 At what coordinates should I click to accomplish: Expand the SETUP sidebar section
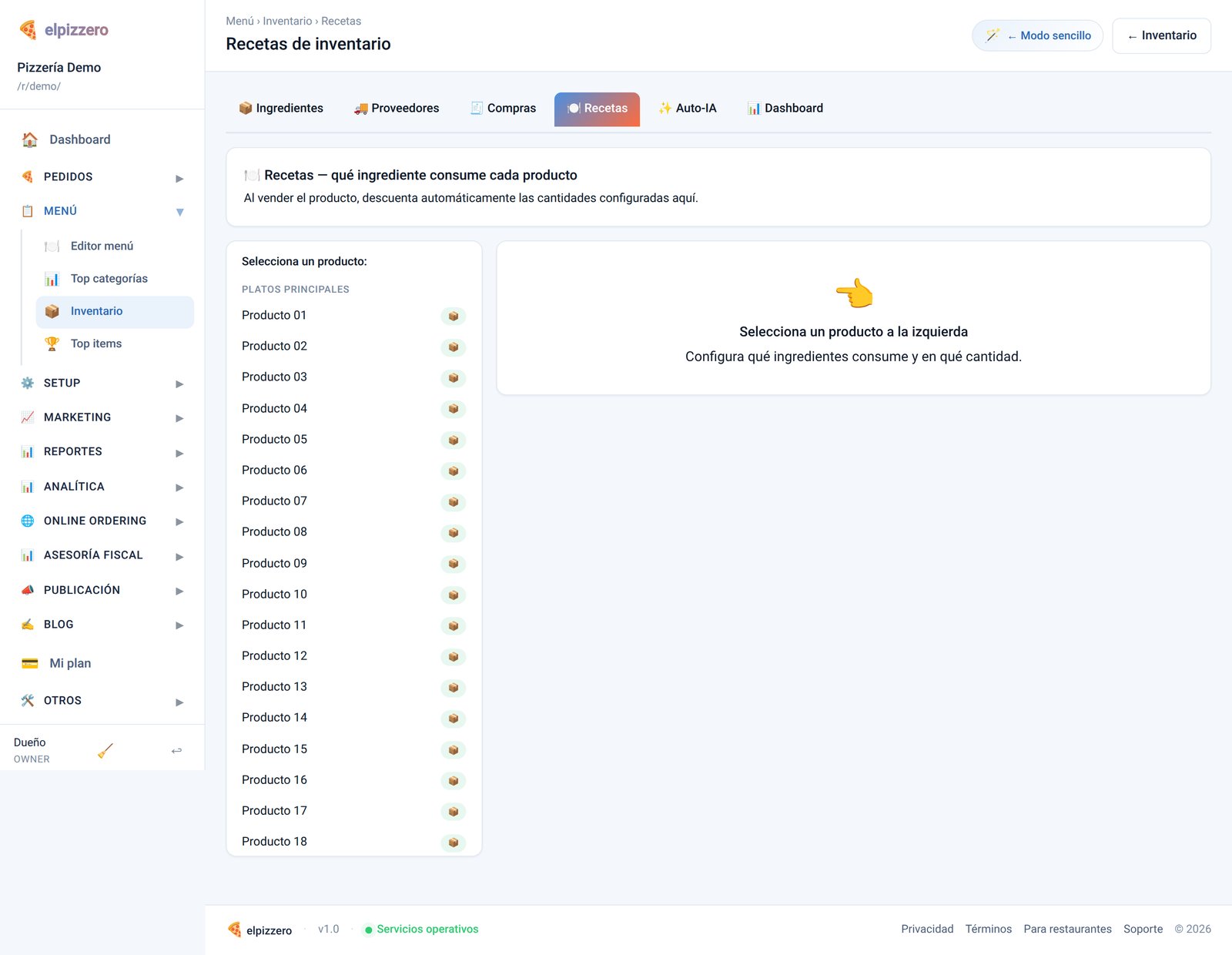(x=102, y=383)
